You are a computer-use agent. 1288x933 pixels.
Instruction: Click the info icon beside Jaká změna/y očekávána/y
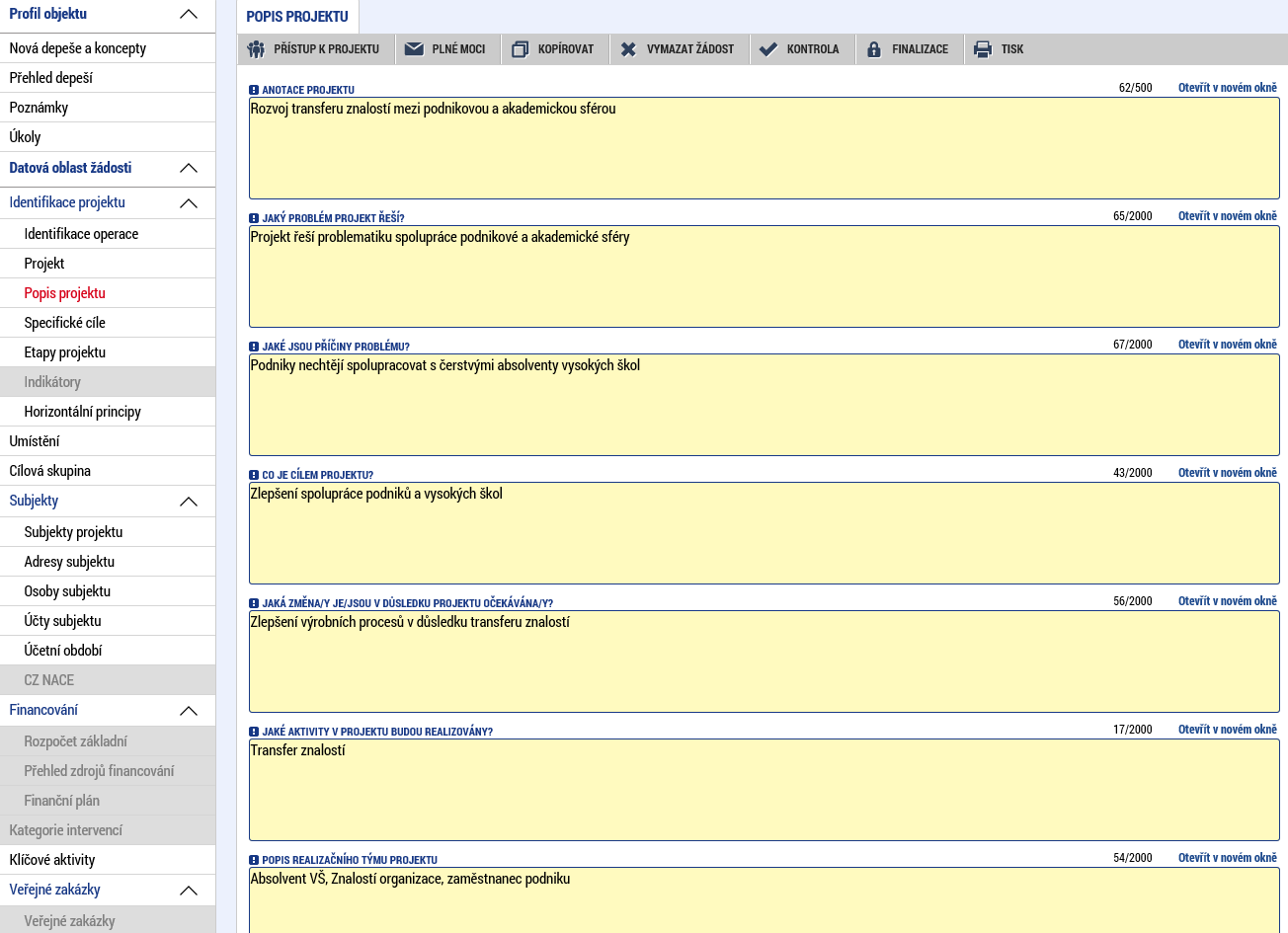[x=254, y=603]
